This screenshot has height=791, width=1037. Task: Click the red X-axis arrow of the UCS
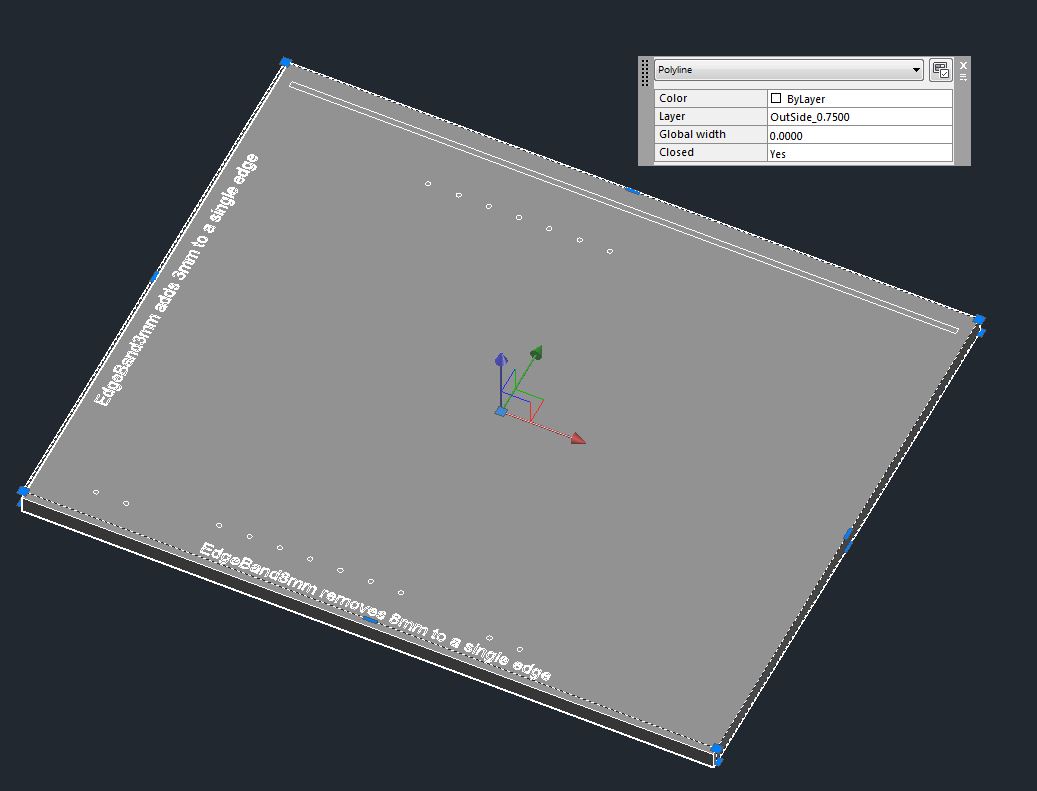[577, 437]
